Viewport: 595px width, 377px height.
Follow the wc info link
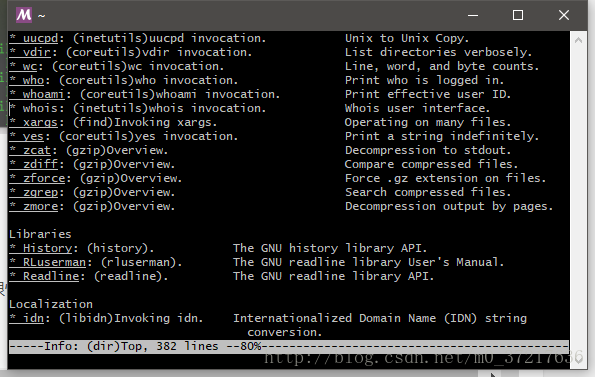point(23,66)
